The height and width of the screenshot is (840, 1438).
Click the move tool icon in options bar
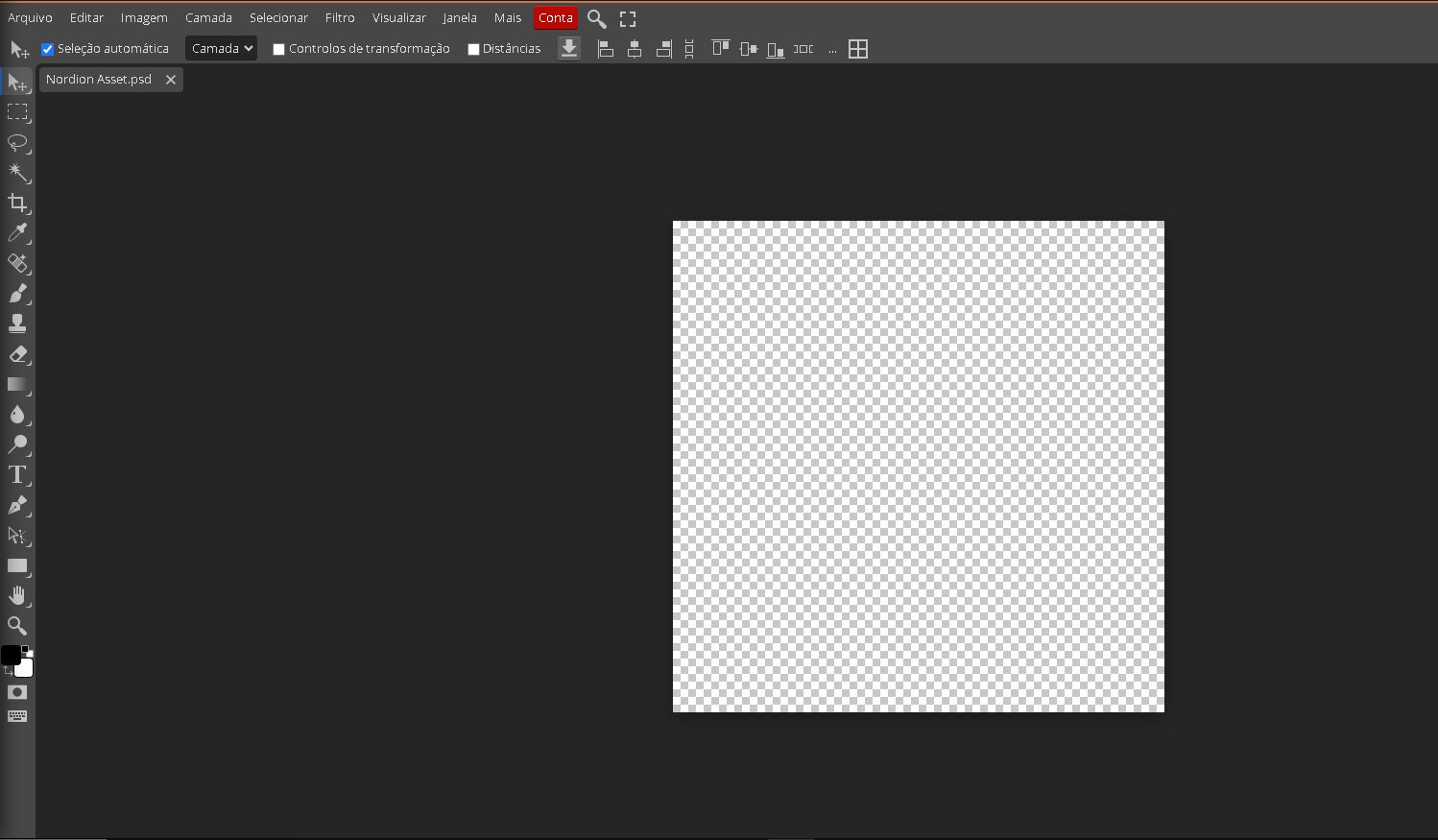19,49
